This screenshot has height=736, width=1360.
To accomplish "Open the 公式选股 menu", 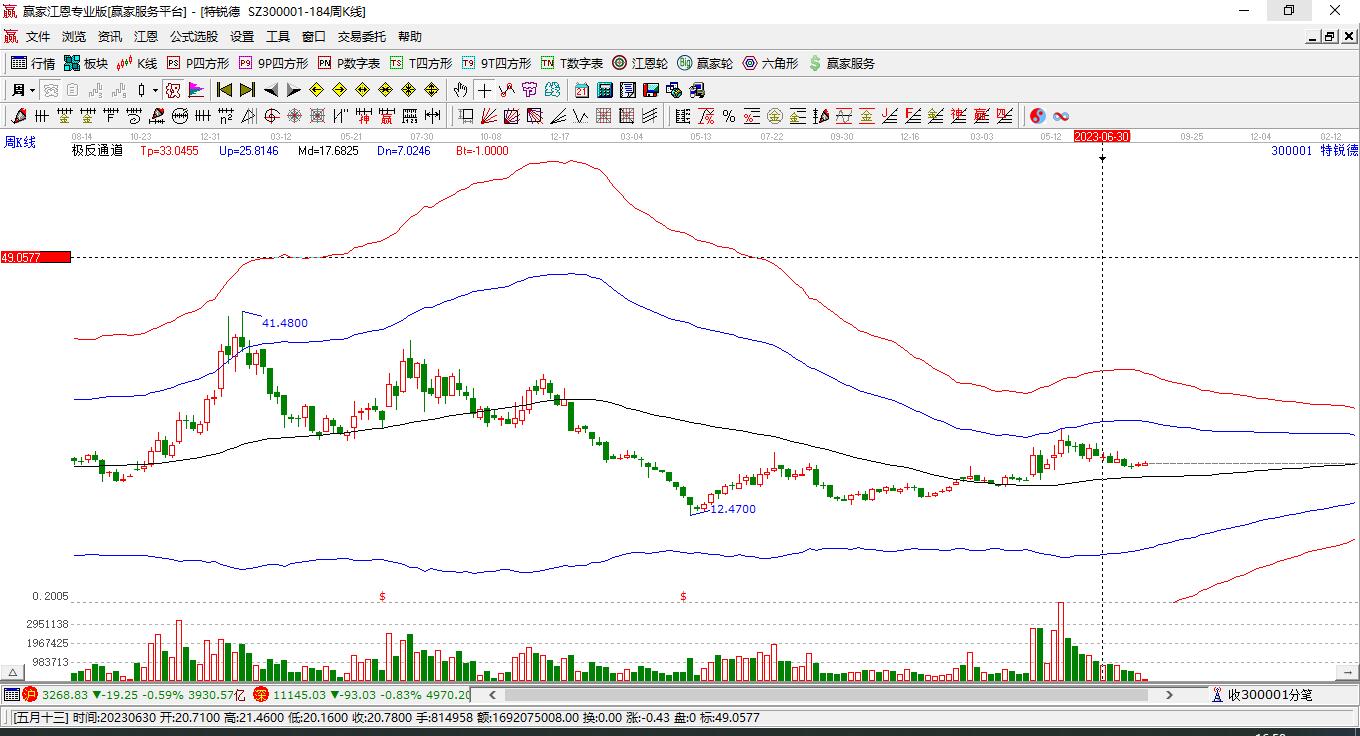I will [x=194, y=37].
